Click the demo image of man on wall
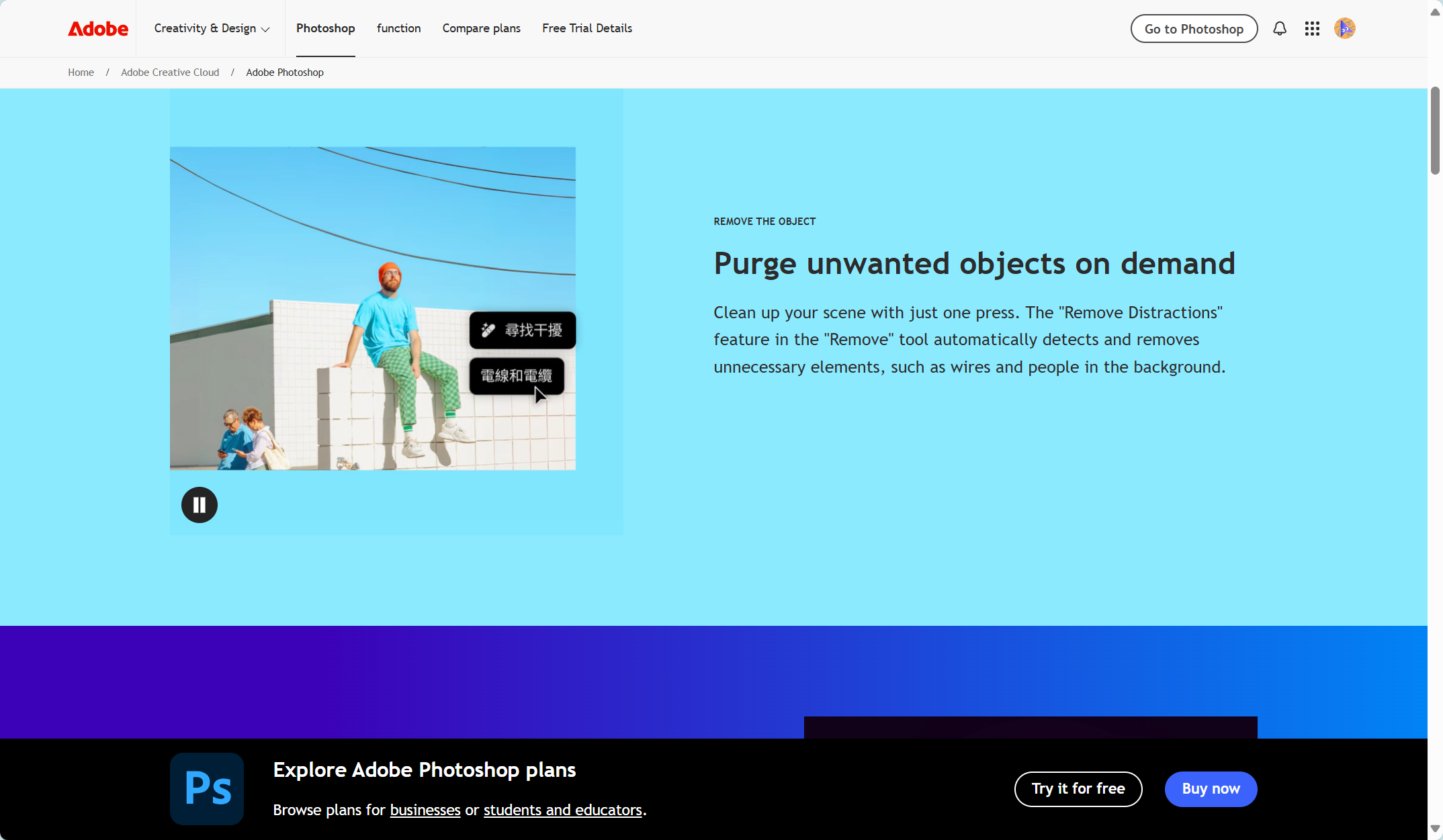Viewport: 1443px width, 840px height. point(373,308)
